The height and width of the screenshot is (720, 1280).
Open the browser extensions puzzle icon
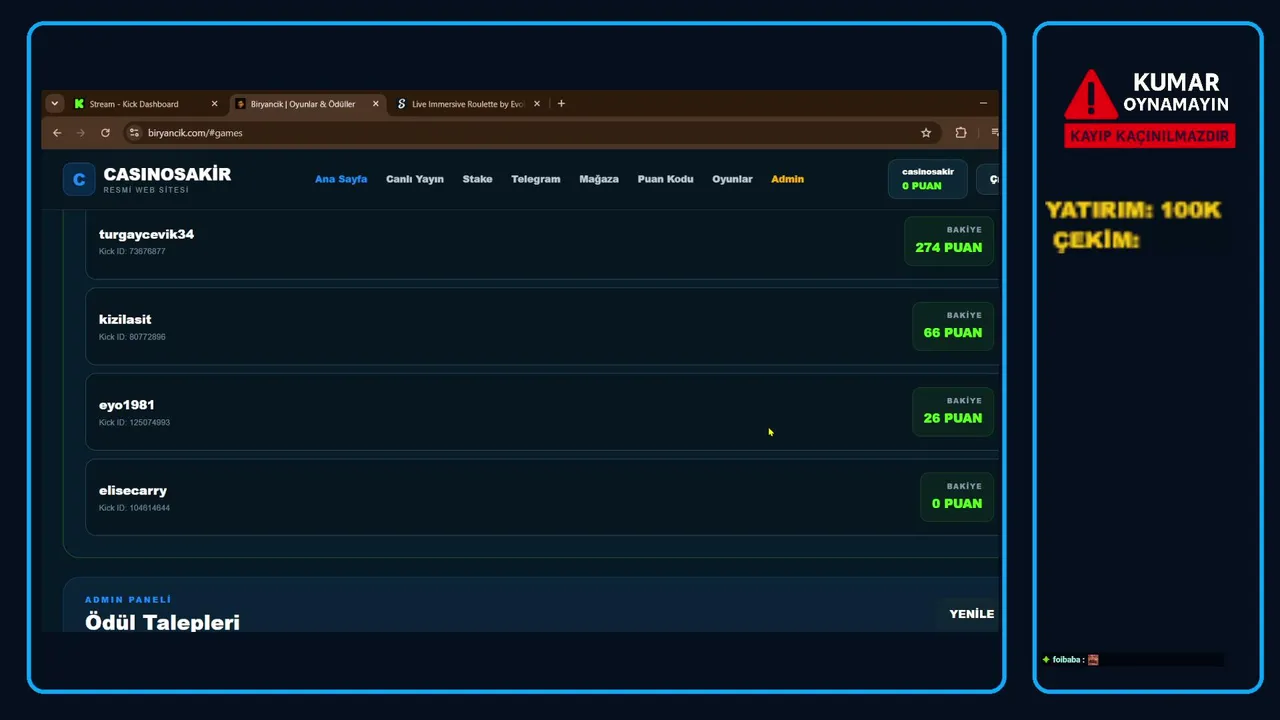coord(961,133)
